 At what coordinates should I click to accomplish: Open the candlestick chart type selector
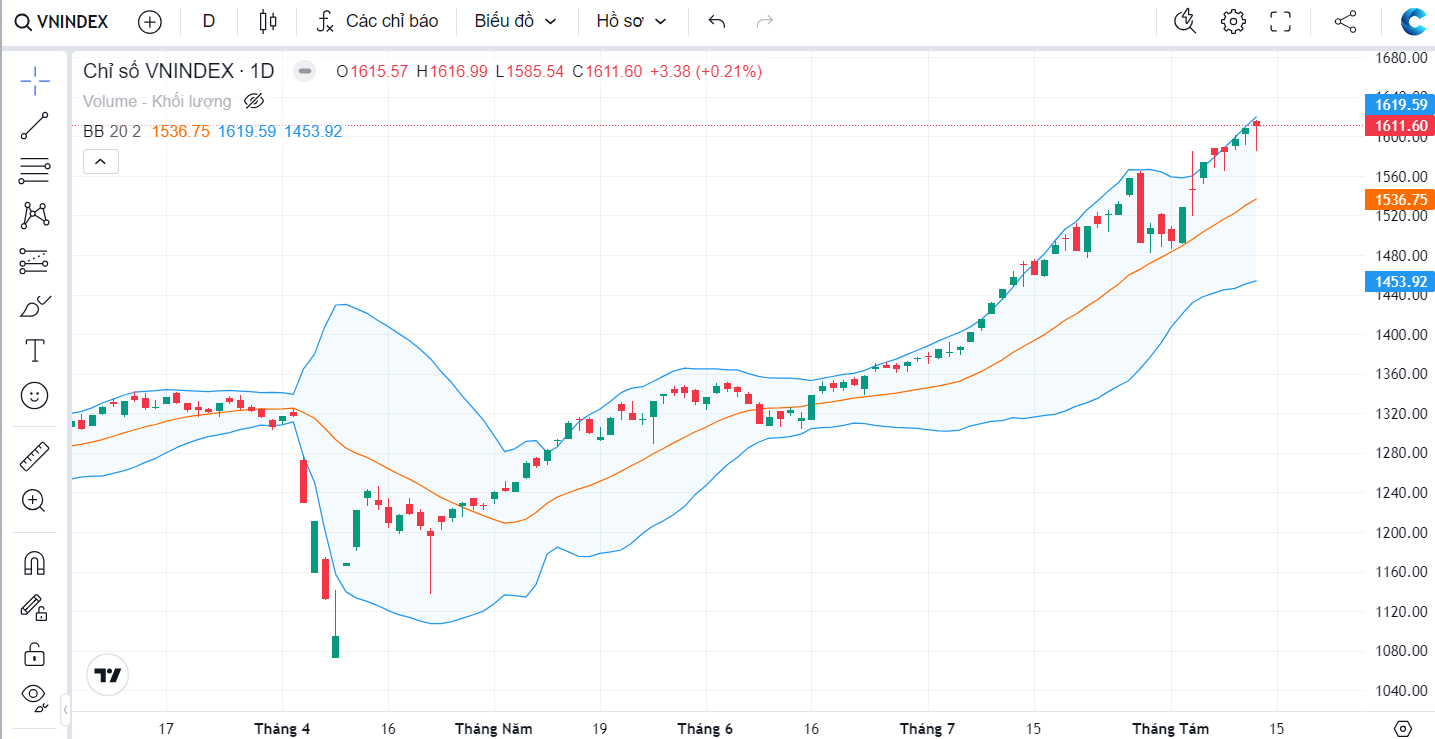click(x=266, y=21)
